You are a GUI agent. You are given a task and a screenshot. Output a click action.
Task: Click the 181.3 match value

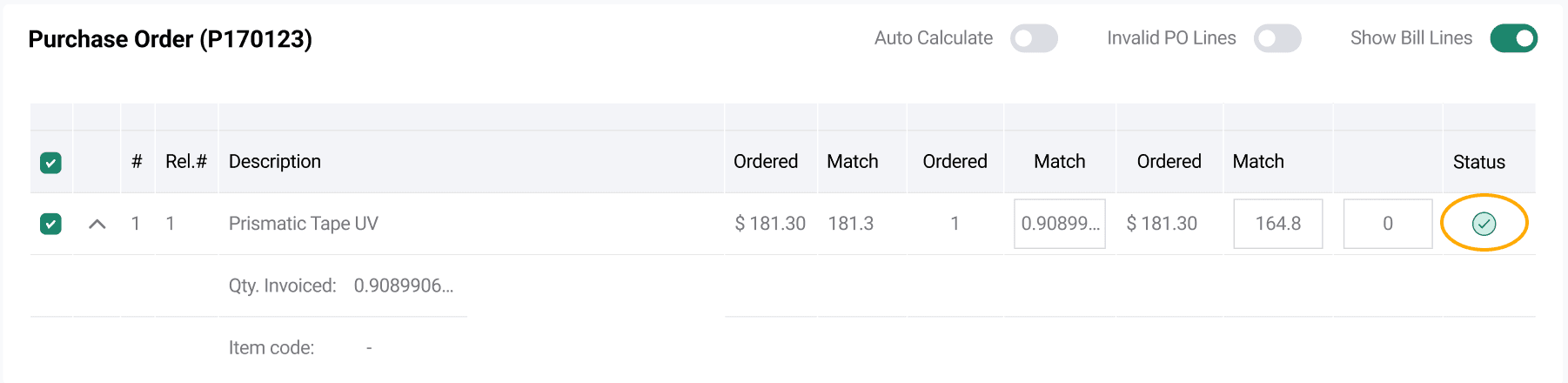click(x=850, y=224)
